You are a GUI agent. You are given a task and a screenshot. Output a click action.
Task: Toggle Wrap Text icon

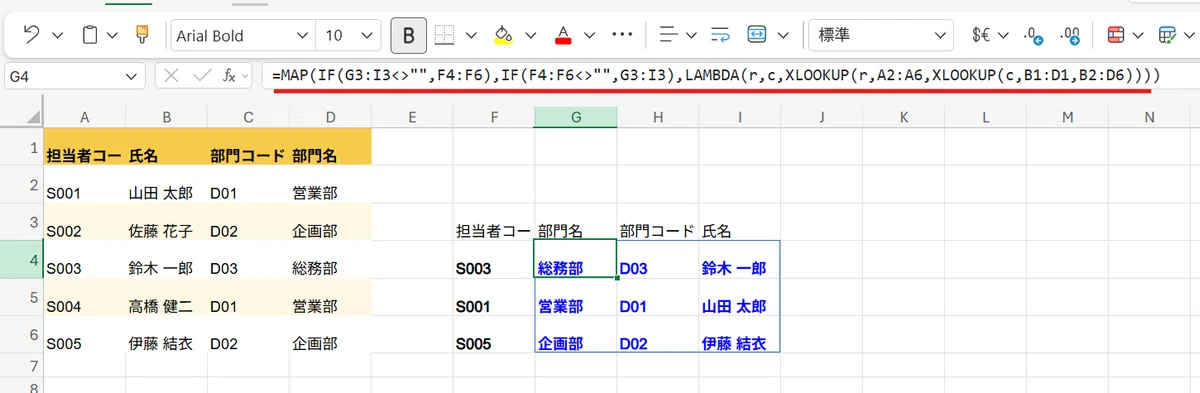click(721, 35)
